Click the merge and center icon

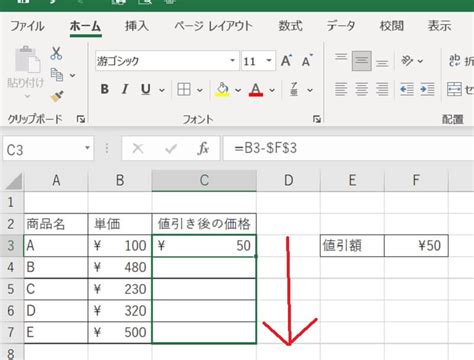(x=454, y=89)
